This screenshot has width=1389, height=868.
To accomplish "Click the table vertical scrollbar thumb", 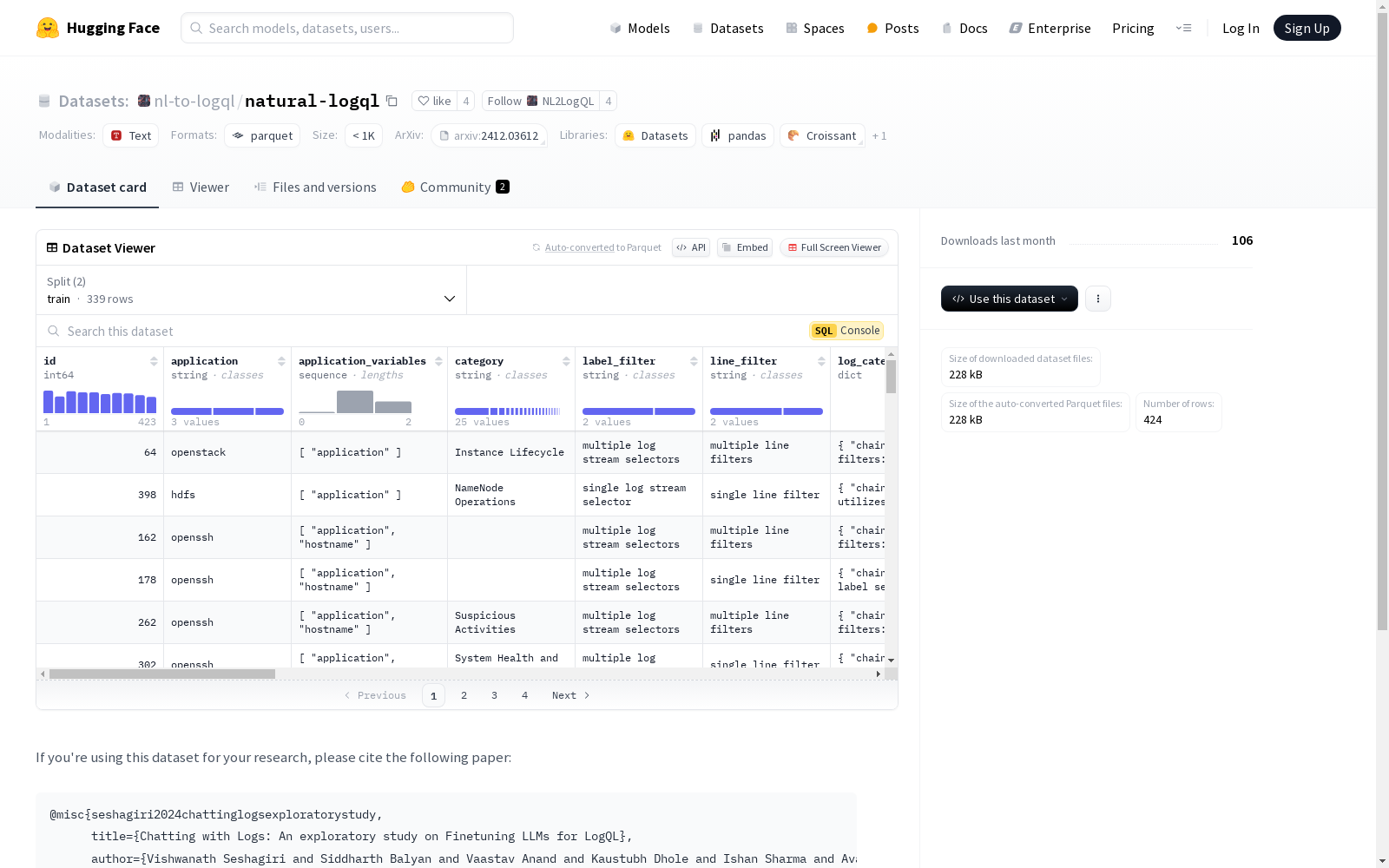I will point(891,377).
